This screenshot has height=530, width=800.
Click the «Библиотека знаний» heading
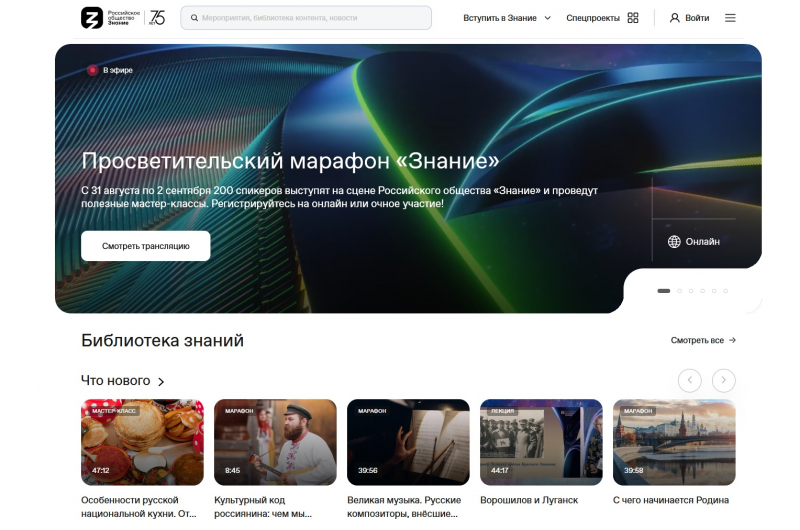tap(162, 340)
